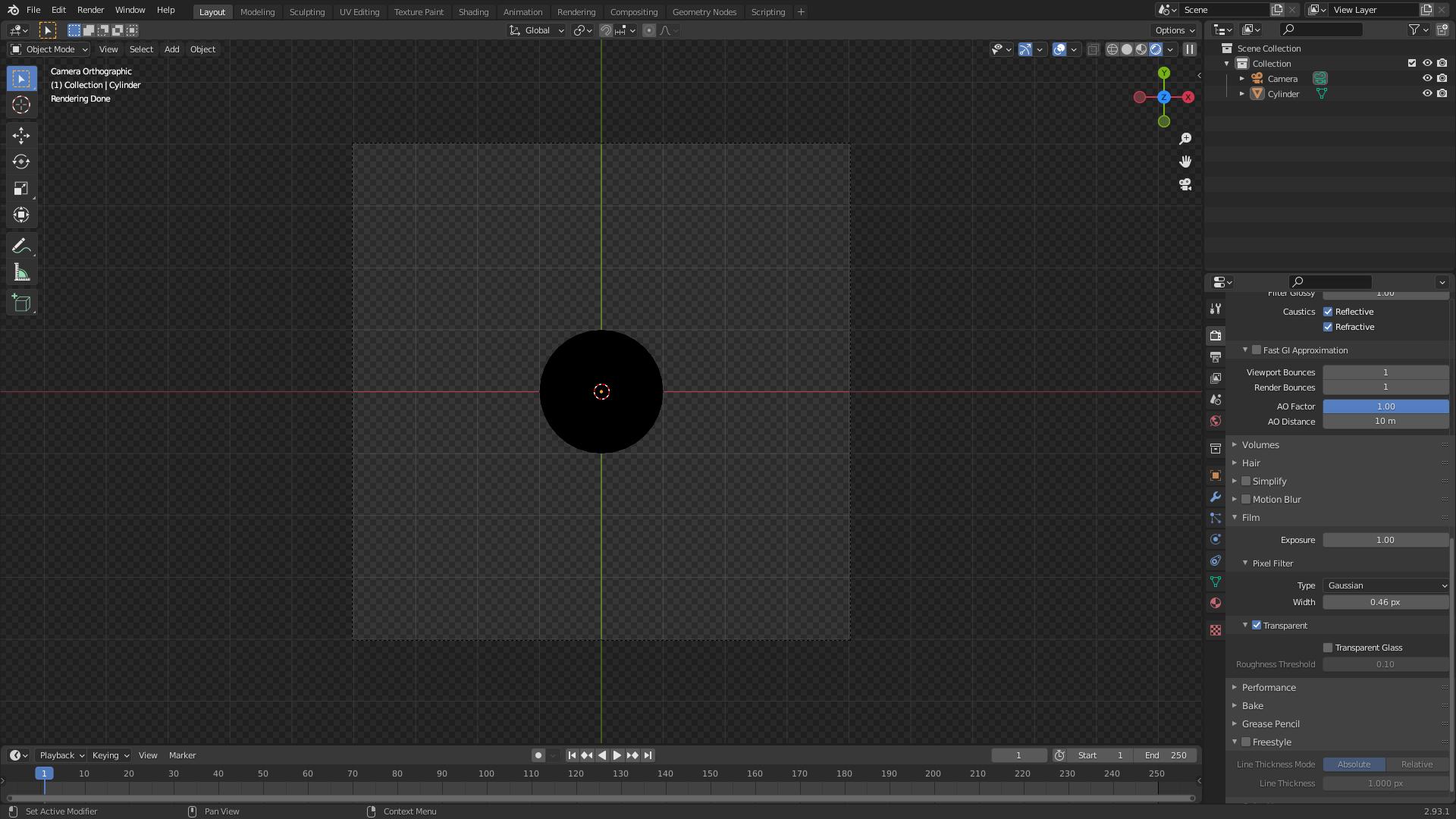1456x819 pixels.
Task: Switch to Shading workspace tab
Action: click(x=474, y=11)
